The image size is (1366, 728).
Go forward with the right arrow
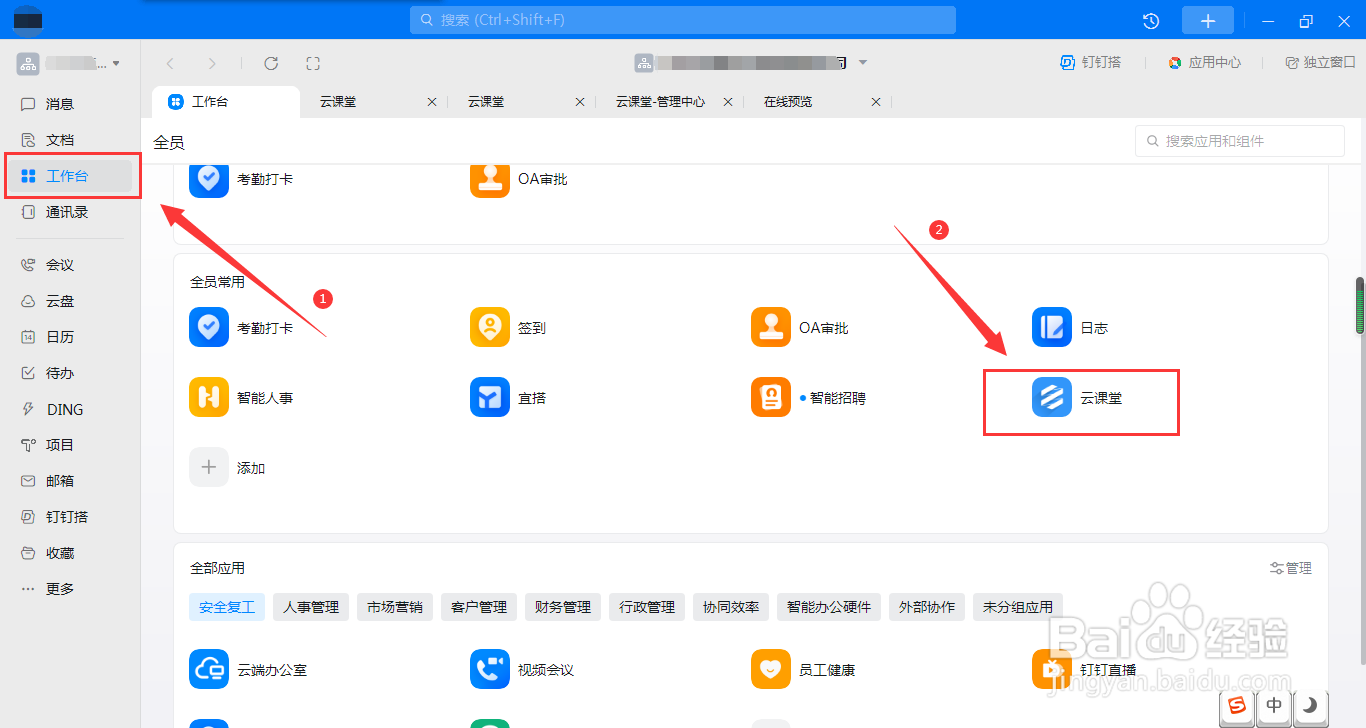(211, 63)
